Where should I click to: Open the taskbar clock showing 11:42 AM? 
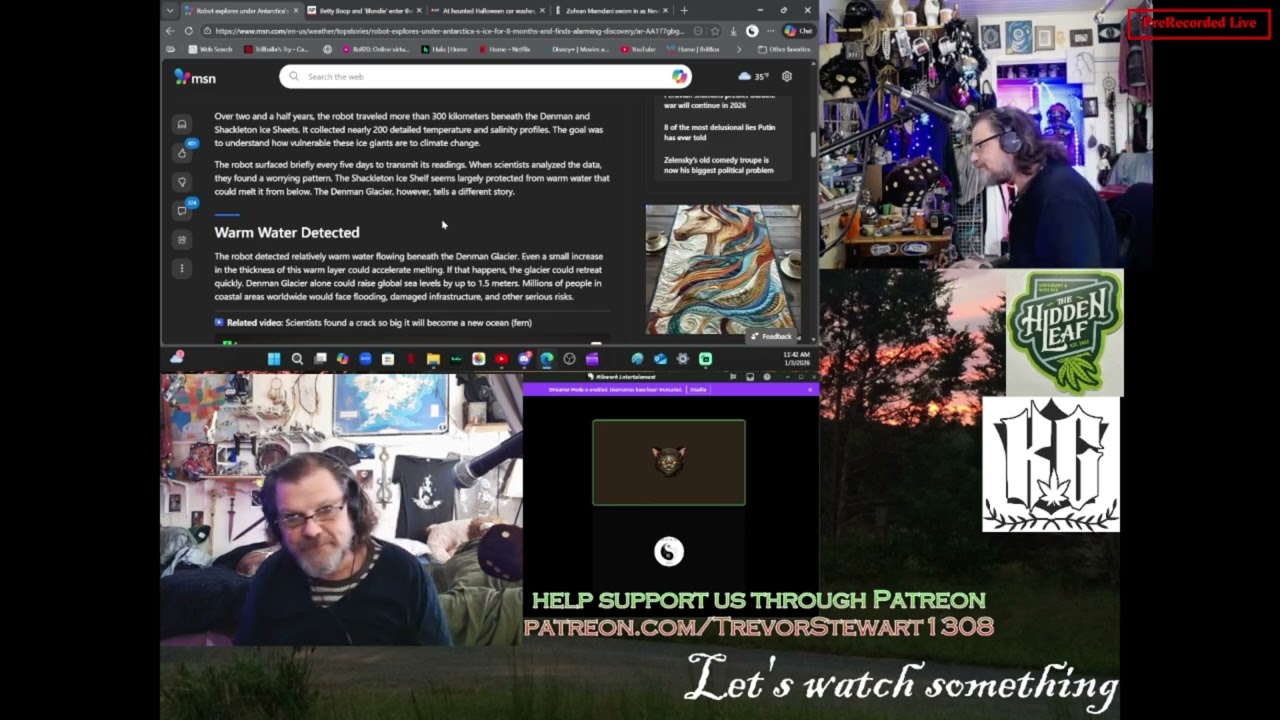click(x=797, y=359)
